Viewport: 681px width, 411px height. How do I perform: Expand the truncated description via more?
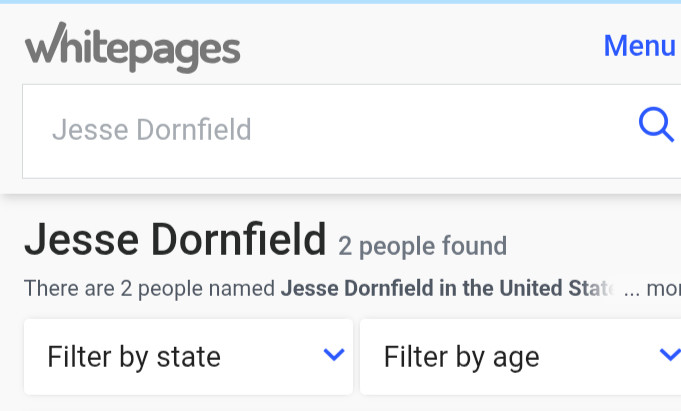point(663,288)
